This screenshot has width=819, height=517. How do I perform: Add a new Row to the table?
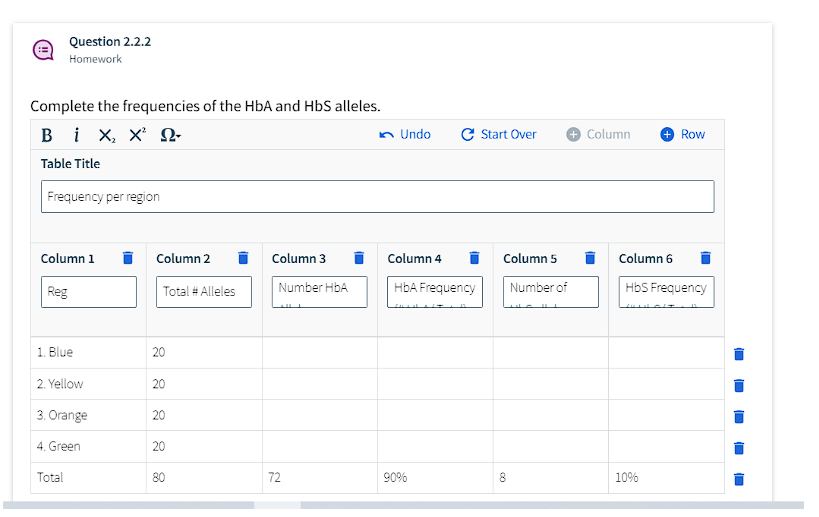click(x=683, y=134)
